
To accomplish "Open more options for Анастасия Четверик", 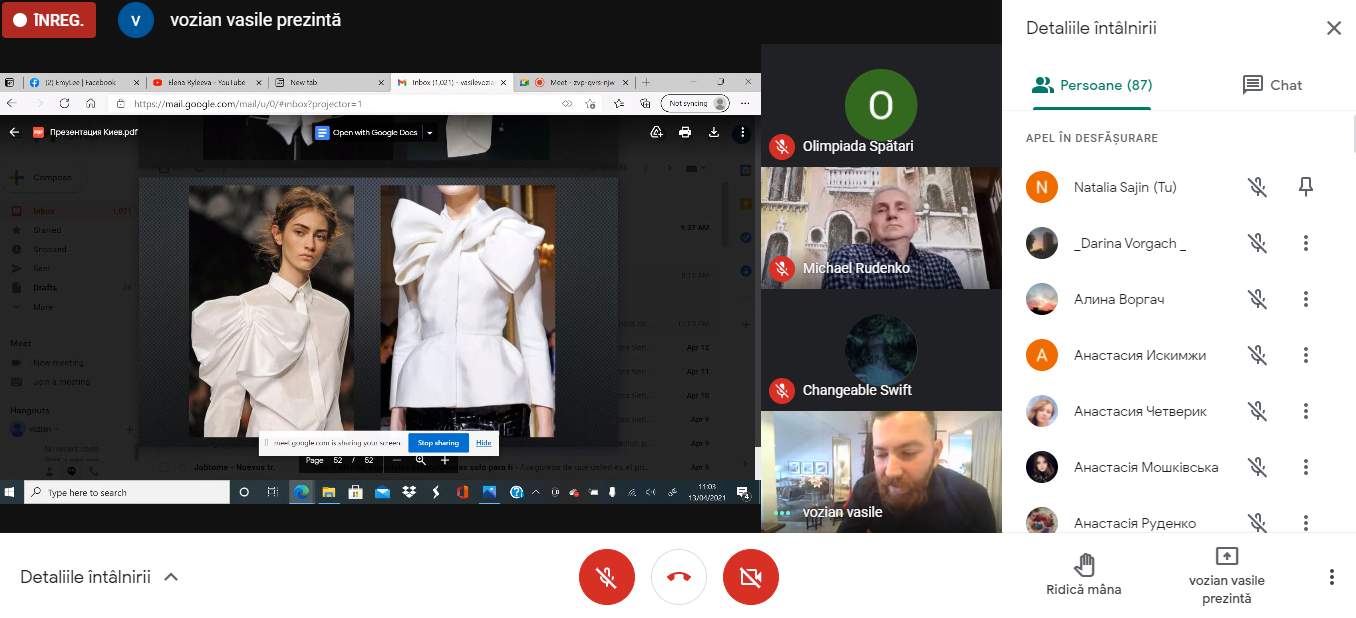I will coord(1305,411).
